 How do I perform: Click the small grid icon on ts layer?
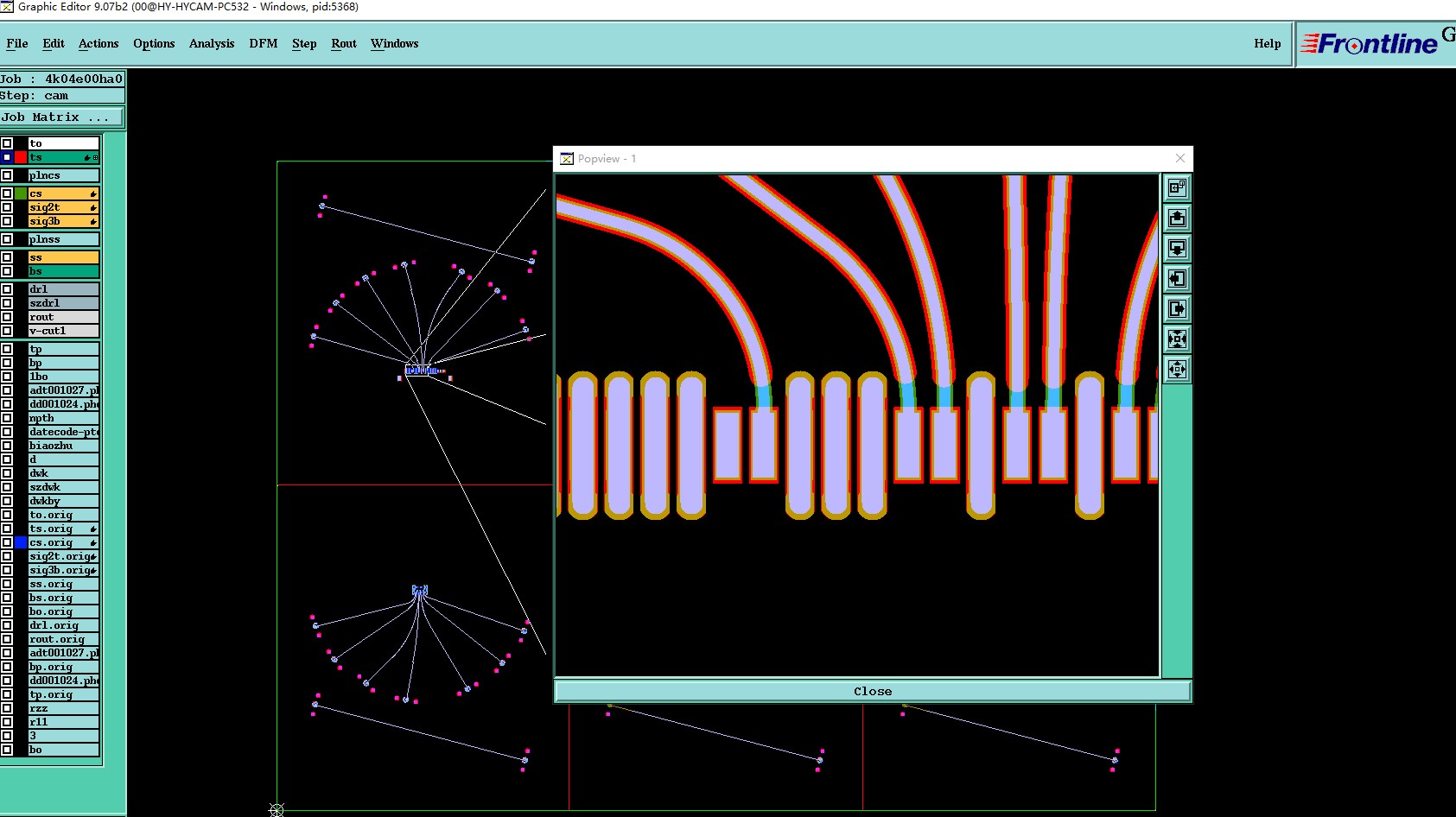point(95,158)
